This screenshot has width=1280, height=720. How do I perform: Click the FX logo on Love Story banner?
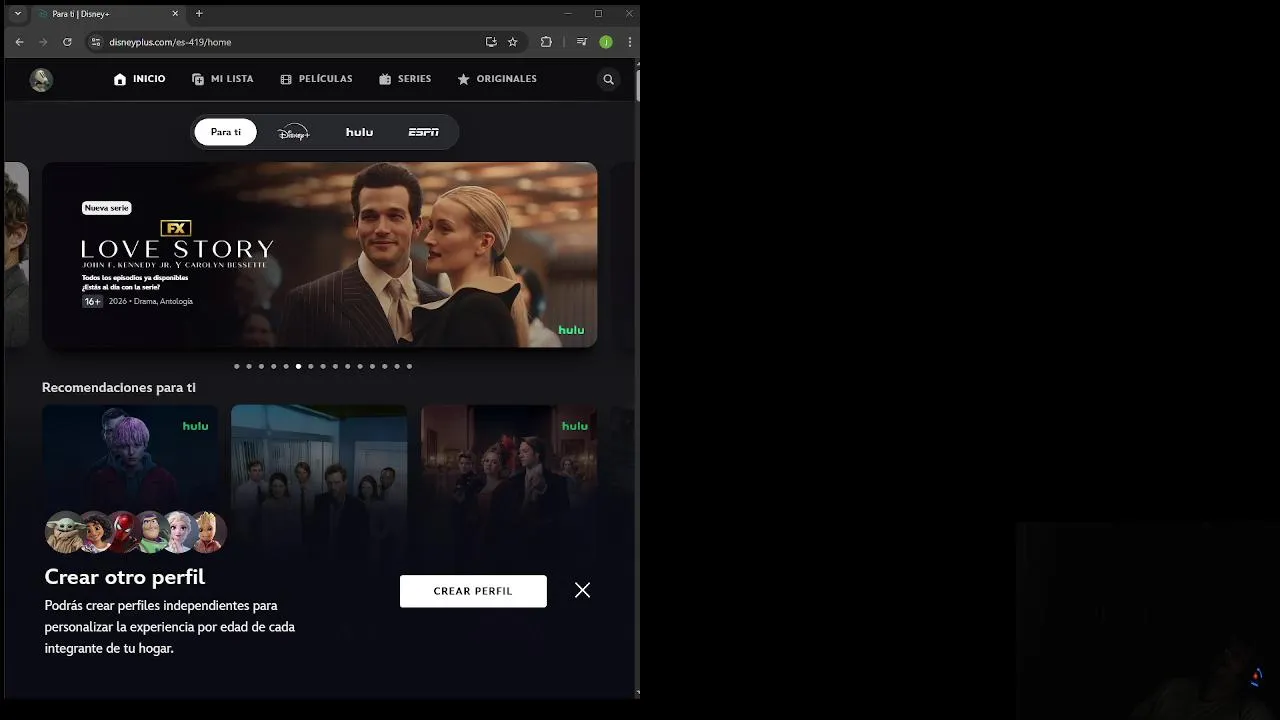point(176,228)
